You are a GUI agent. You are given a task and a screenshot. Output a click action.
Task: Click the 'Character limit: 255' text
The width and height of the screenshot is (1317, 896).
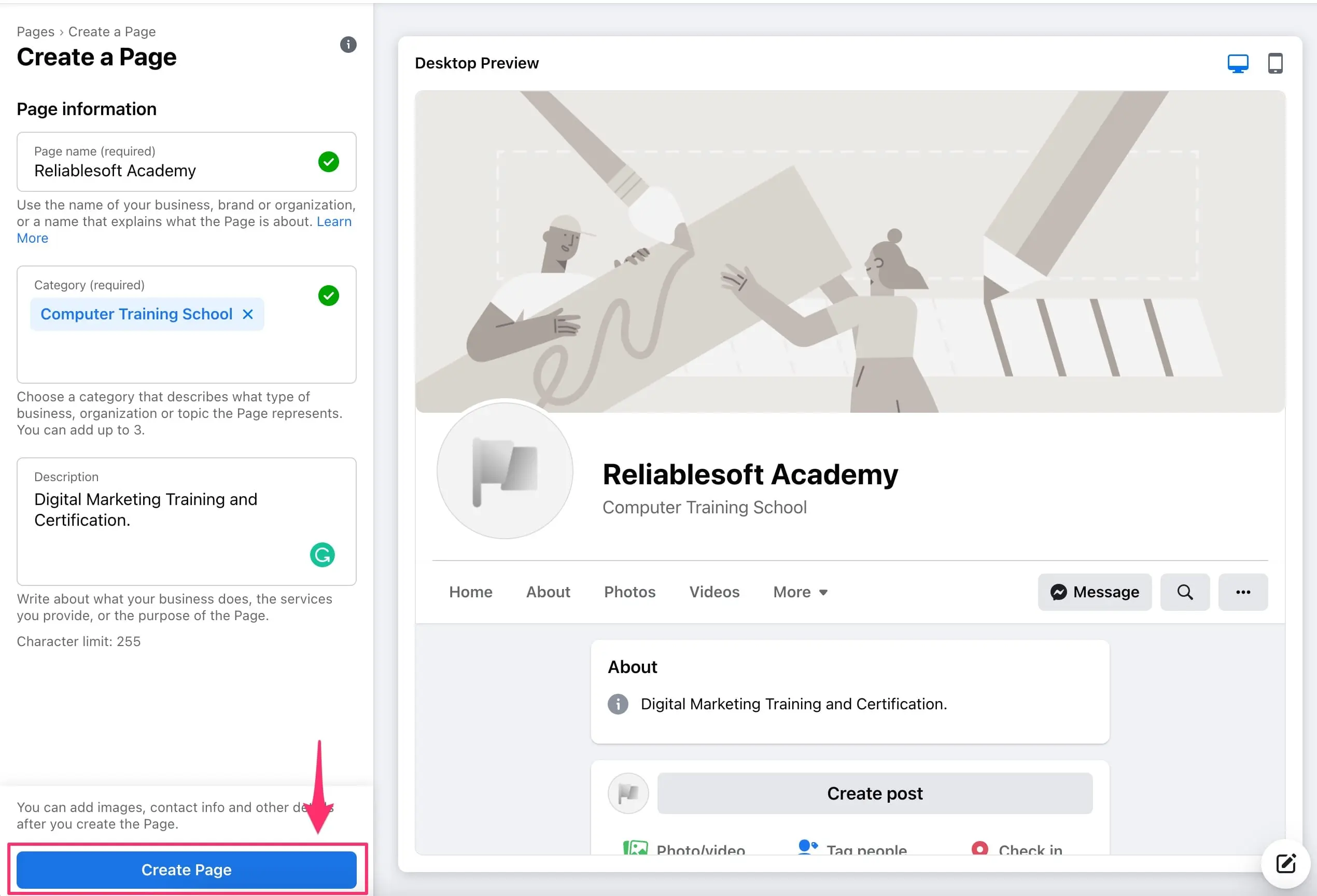(79, 641)
